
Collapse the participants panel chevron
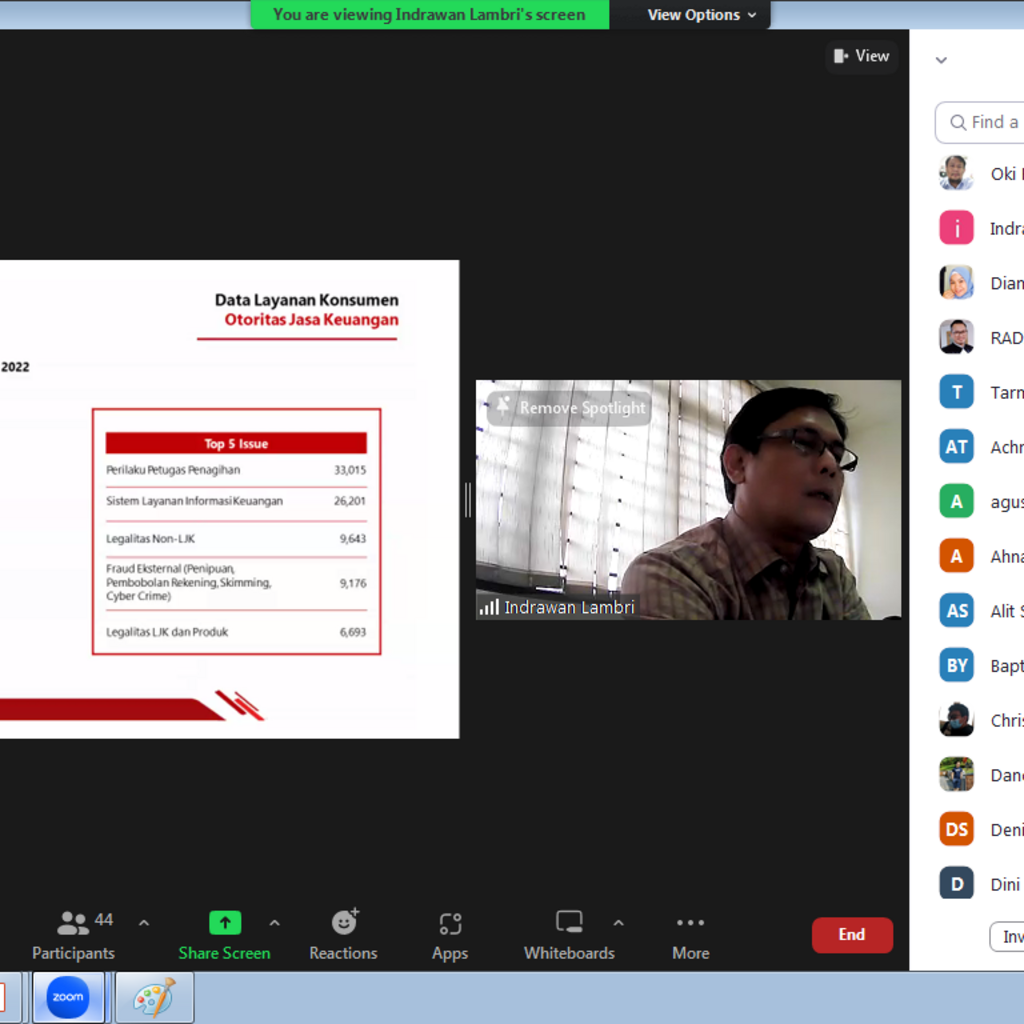click(941, 60)
